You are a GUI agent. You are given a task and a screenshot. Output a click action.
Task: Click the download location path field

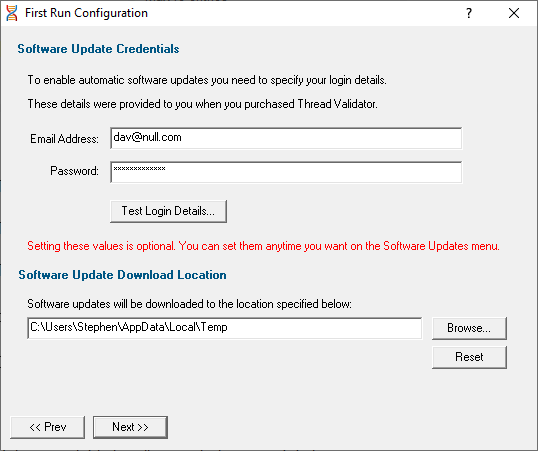point(225,328)
